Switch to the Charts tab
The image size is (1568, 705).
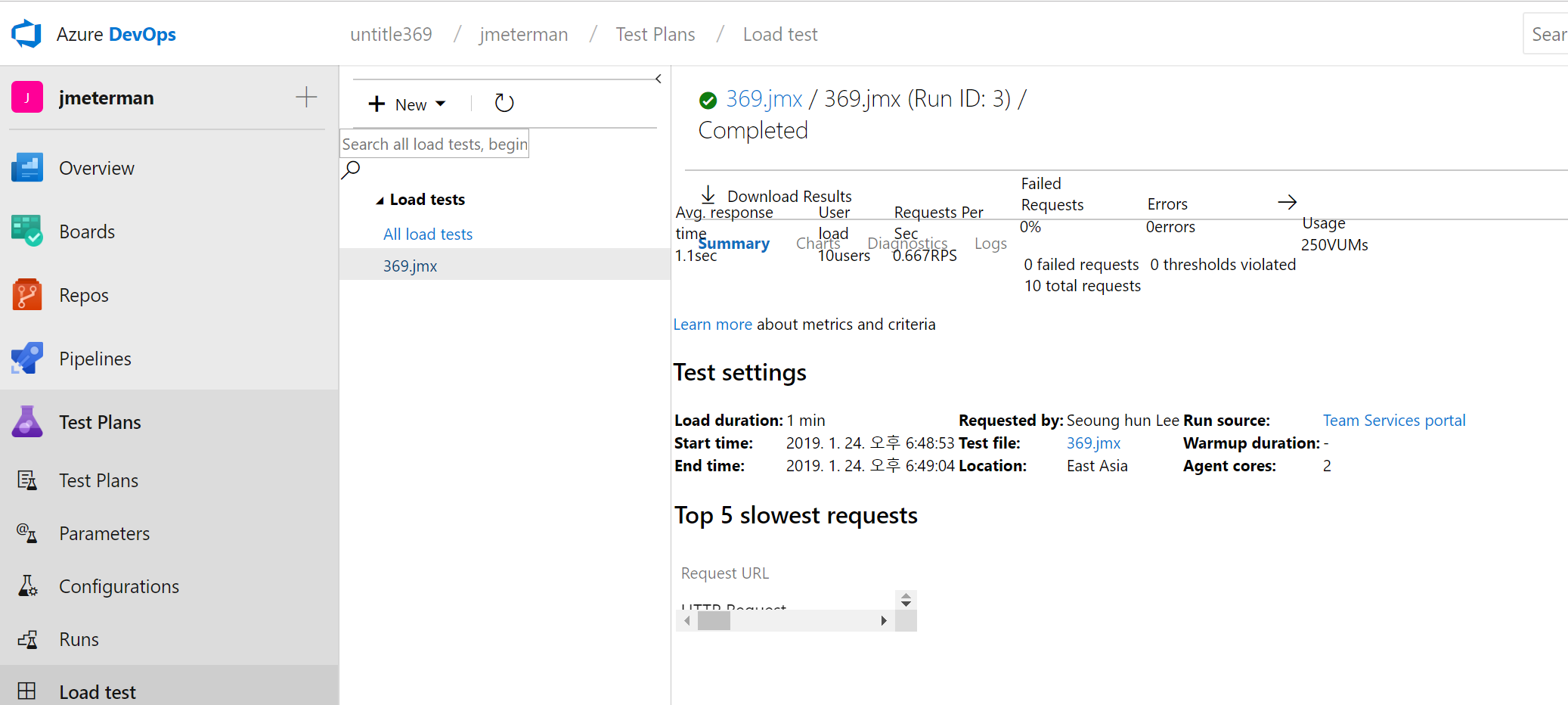pyautogui.click(x=818, y=244)
